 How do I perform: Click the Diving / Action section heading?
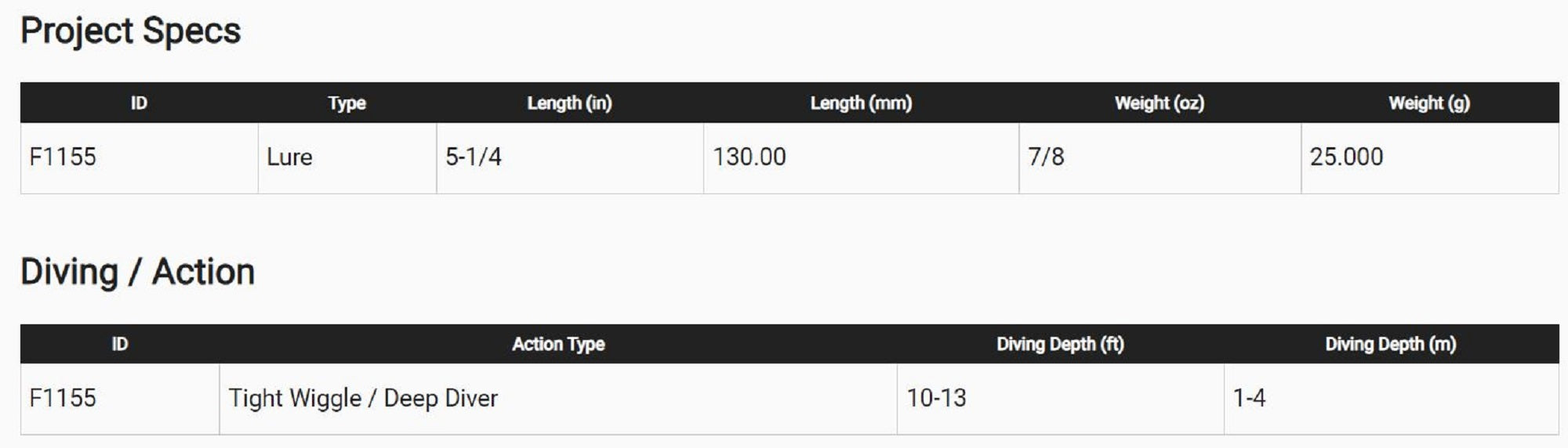coord(137,272)
